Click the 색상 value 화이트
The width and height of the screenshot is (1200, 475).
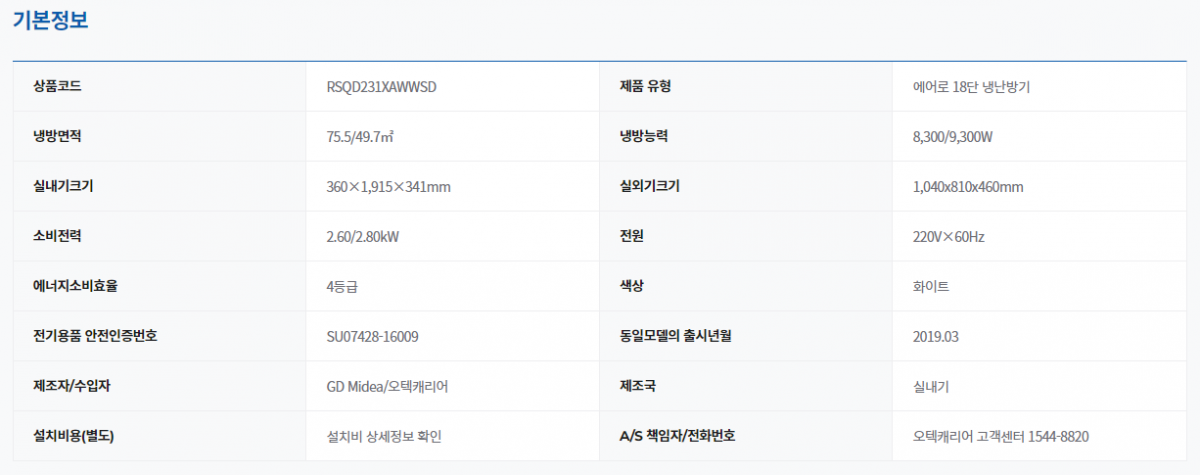point(931,286)
